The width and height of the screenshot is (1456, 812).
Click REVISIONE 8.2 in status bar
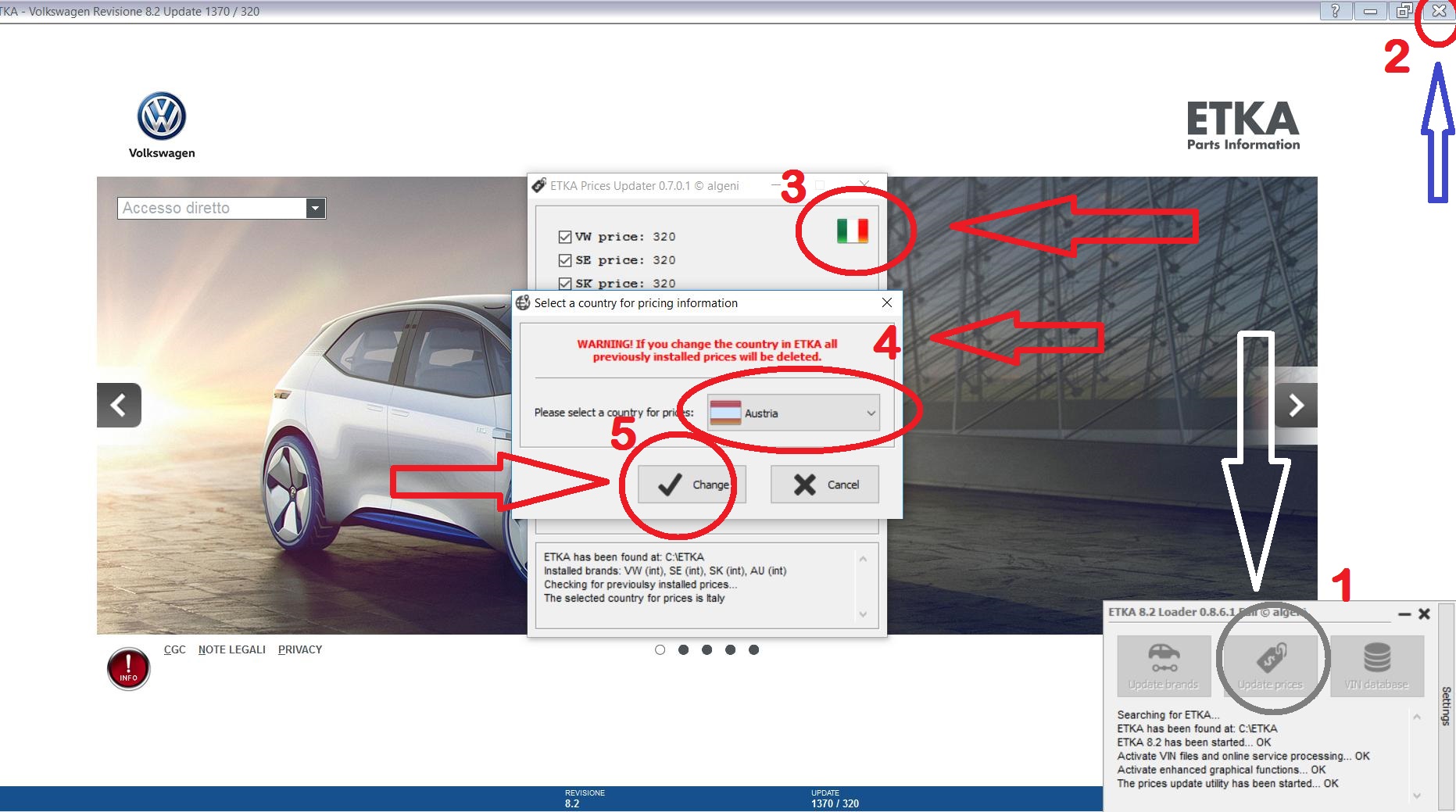point(585,799)
